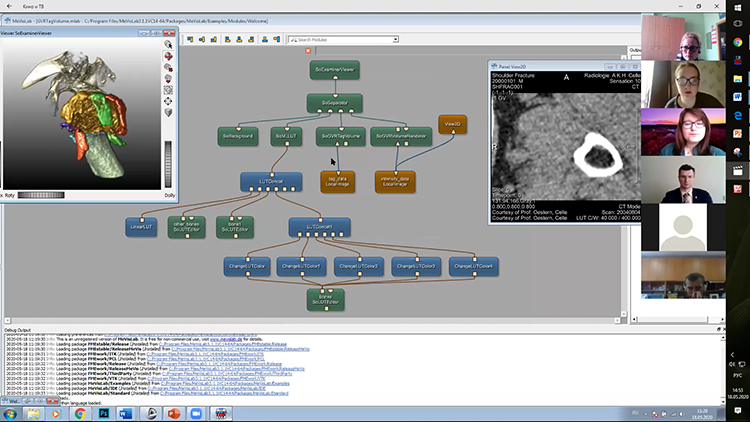Screen dimensions: 750x422
Task: Select the LUTConcat module node
Action: pyautogui.click(x=271, y=182)
